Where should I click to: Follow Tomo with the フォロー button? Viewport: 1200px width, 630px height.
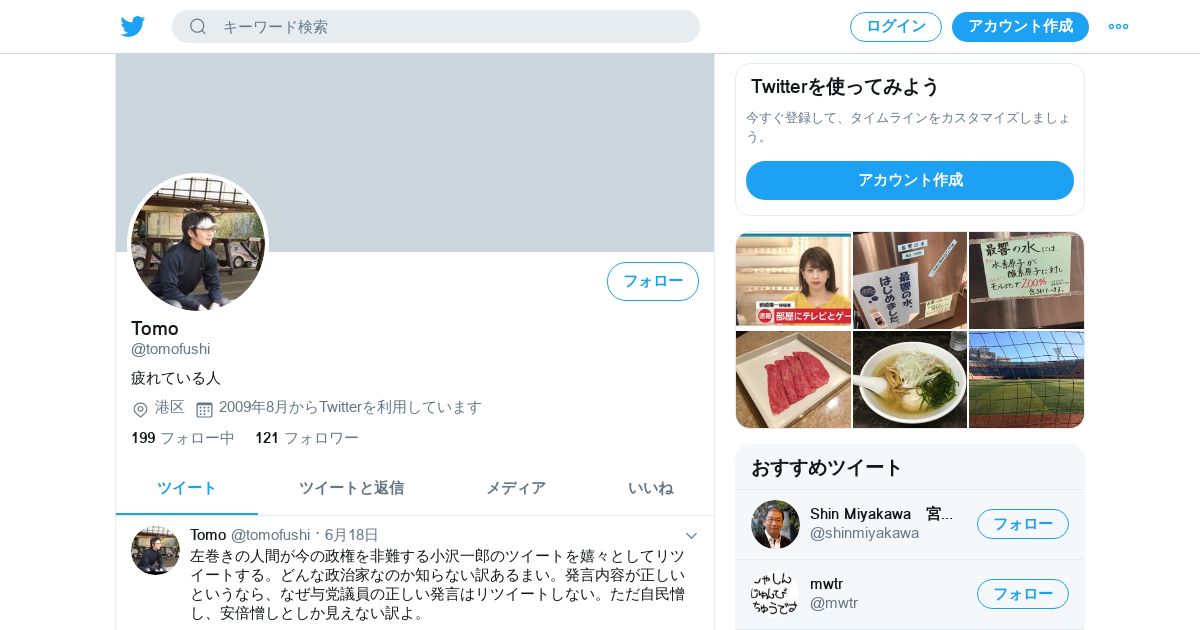click(x=653, y=281)
